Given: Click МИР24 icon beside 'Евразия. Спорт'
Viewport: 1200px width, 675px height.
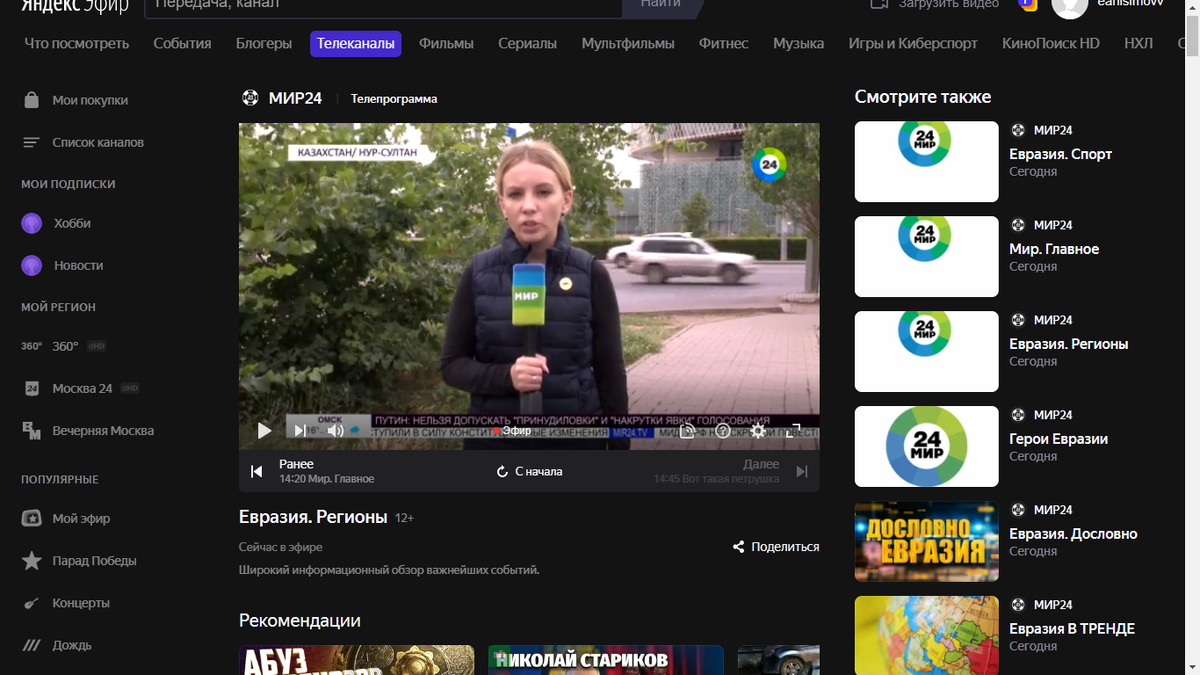Looking at the screenshot, I should [1018, 130].
